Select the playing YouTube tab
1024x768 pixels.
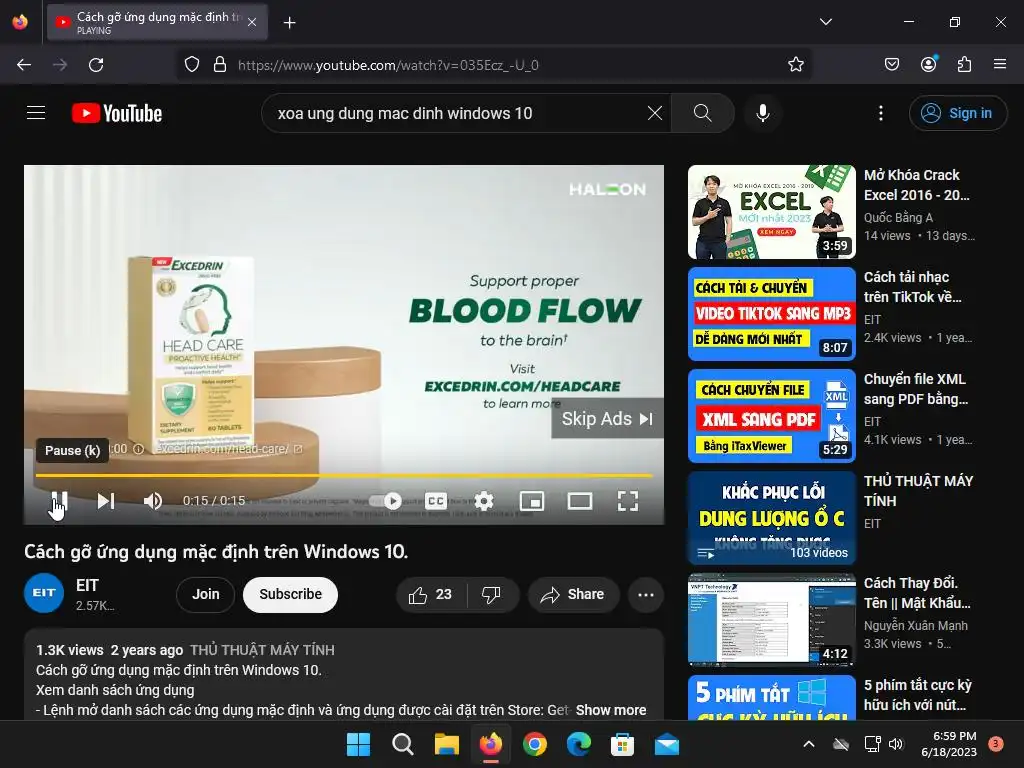pyautogui.click(x=157, y=23)
